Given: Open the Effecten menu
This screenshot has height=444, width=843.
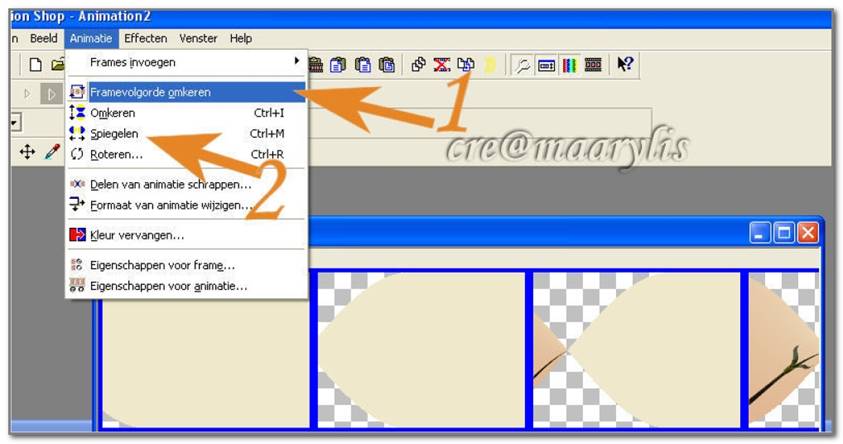Looking at the screenshot, I should tap(145, 39).
